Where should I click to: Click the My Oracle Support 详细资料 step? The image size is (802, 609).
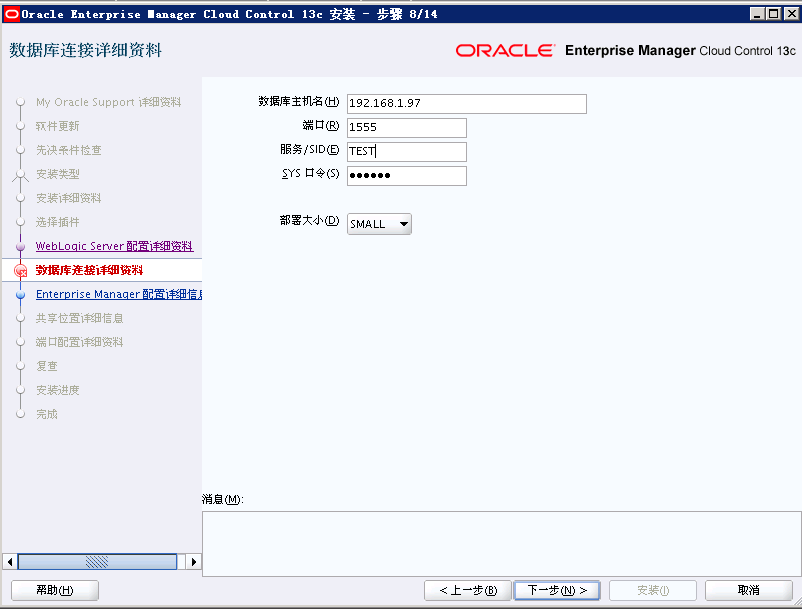click(x=108, y=102)
